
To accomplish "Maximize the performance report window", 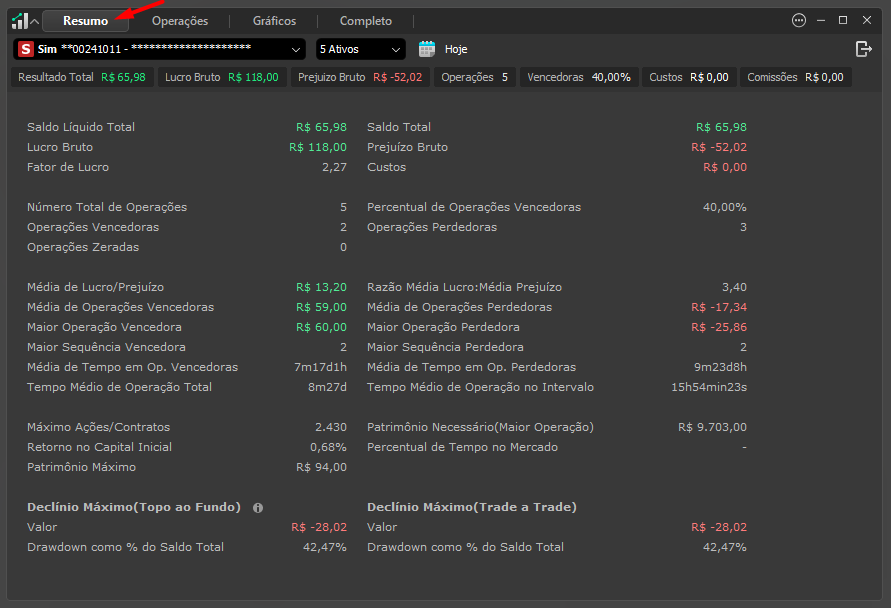I will point(843,20).
